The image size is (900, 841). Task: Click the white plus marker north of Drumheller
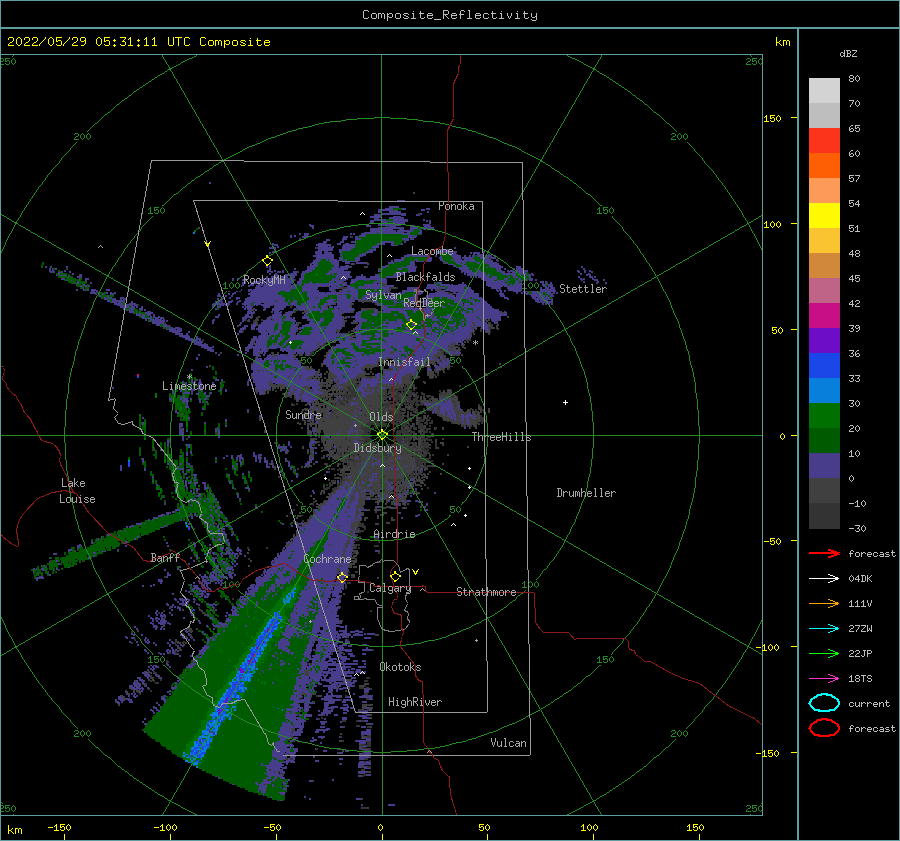[x=565, y=402]
